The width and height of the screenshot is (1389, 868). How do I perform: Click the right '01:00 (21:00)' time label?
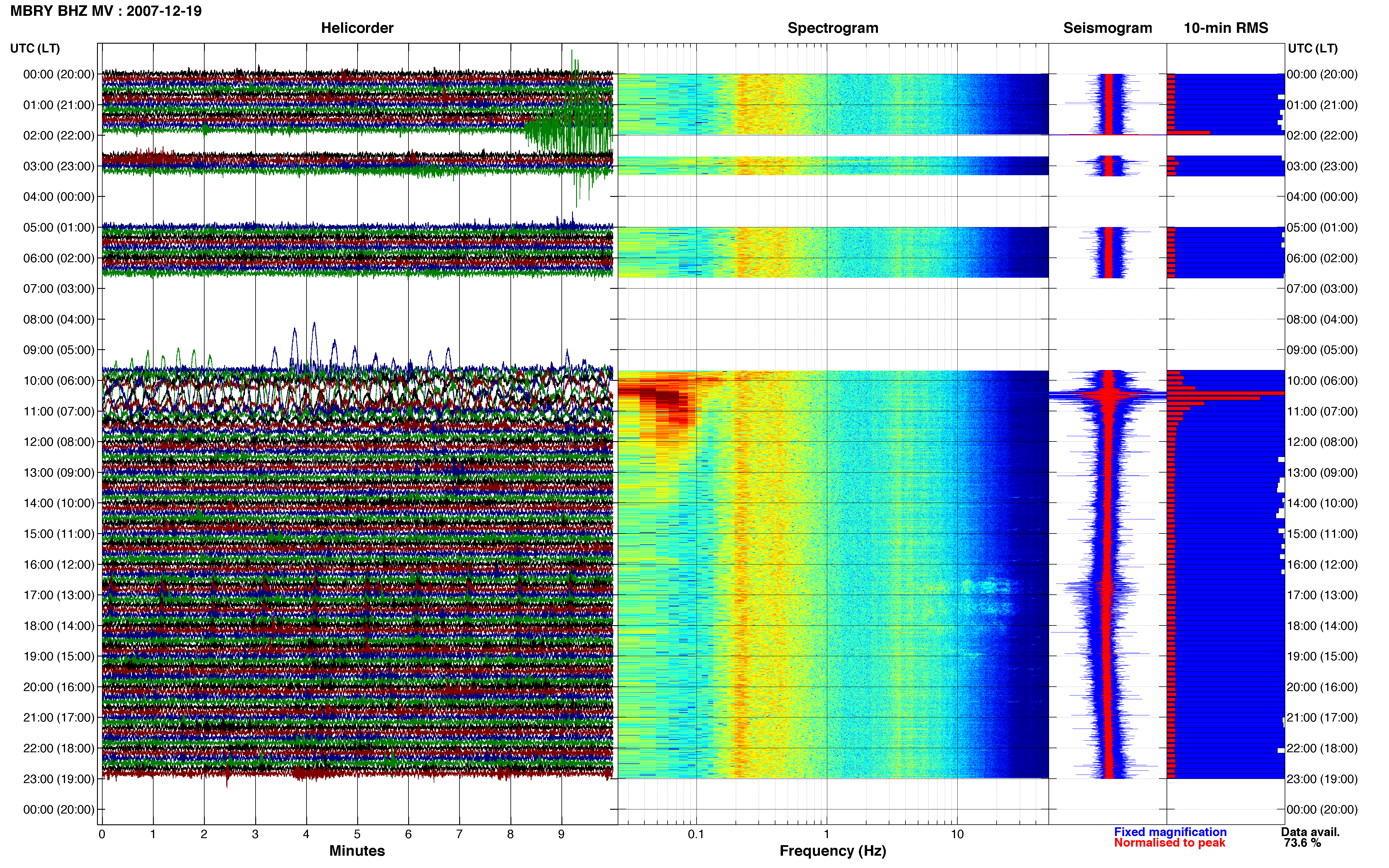click(x=1322, y=105)
